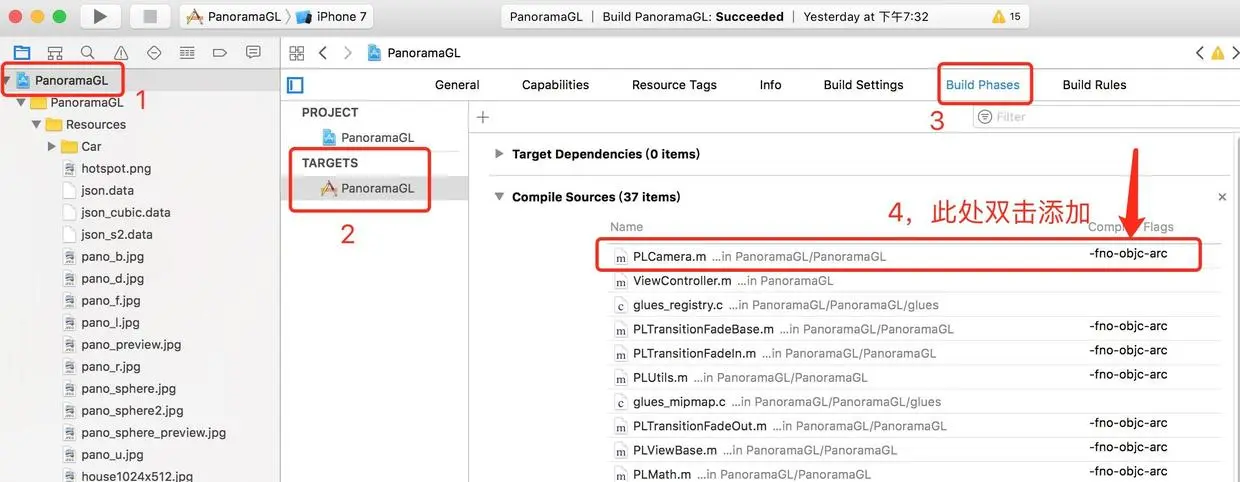Open the Project navigator folder icon
This screenshot has width=1240, height=482.
22,52
